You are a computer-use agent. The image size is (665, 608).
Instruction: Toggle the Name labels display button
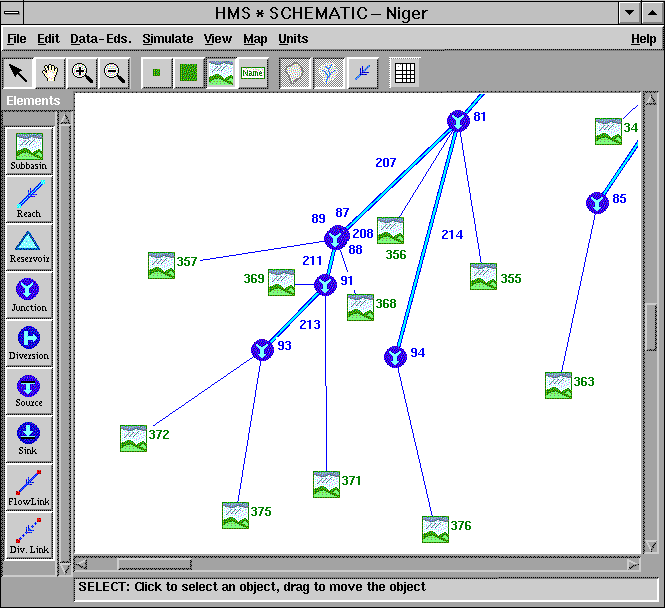252,73
